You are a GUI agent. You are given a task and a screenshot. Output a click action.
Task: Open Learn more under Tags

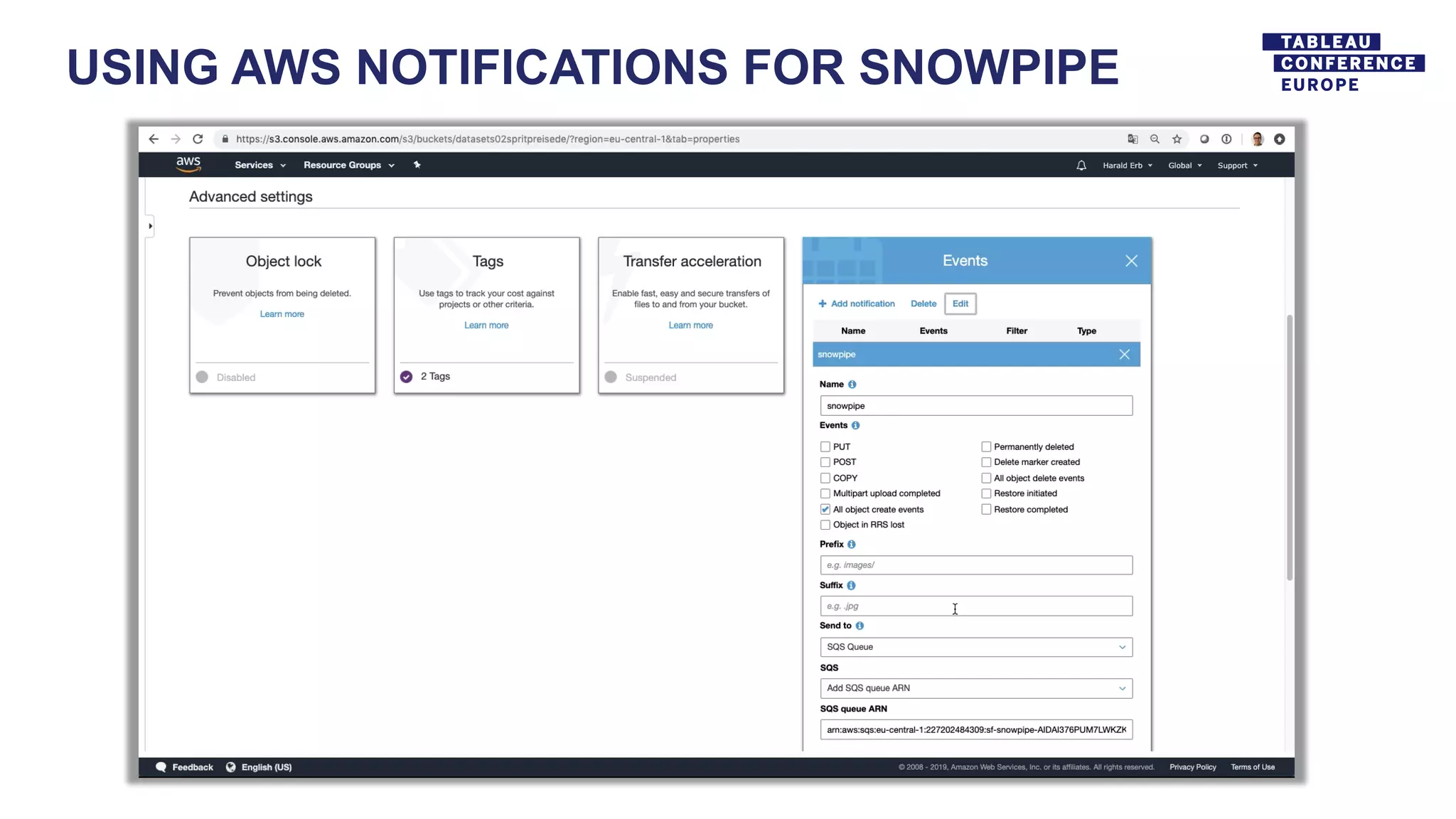[x=486, y=326]
